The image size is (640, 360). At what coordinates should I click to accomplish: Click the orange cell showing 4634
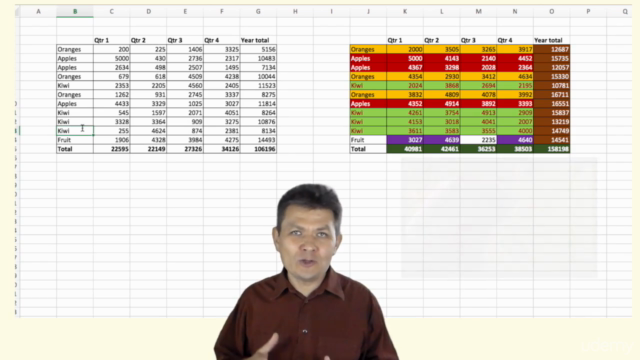tap(515, 76)
